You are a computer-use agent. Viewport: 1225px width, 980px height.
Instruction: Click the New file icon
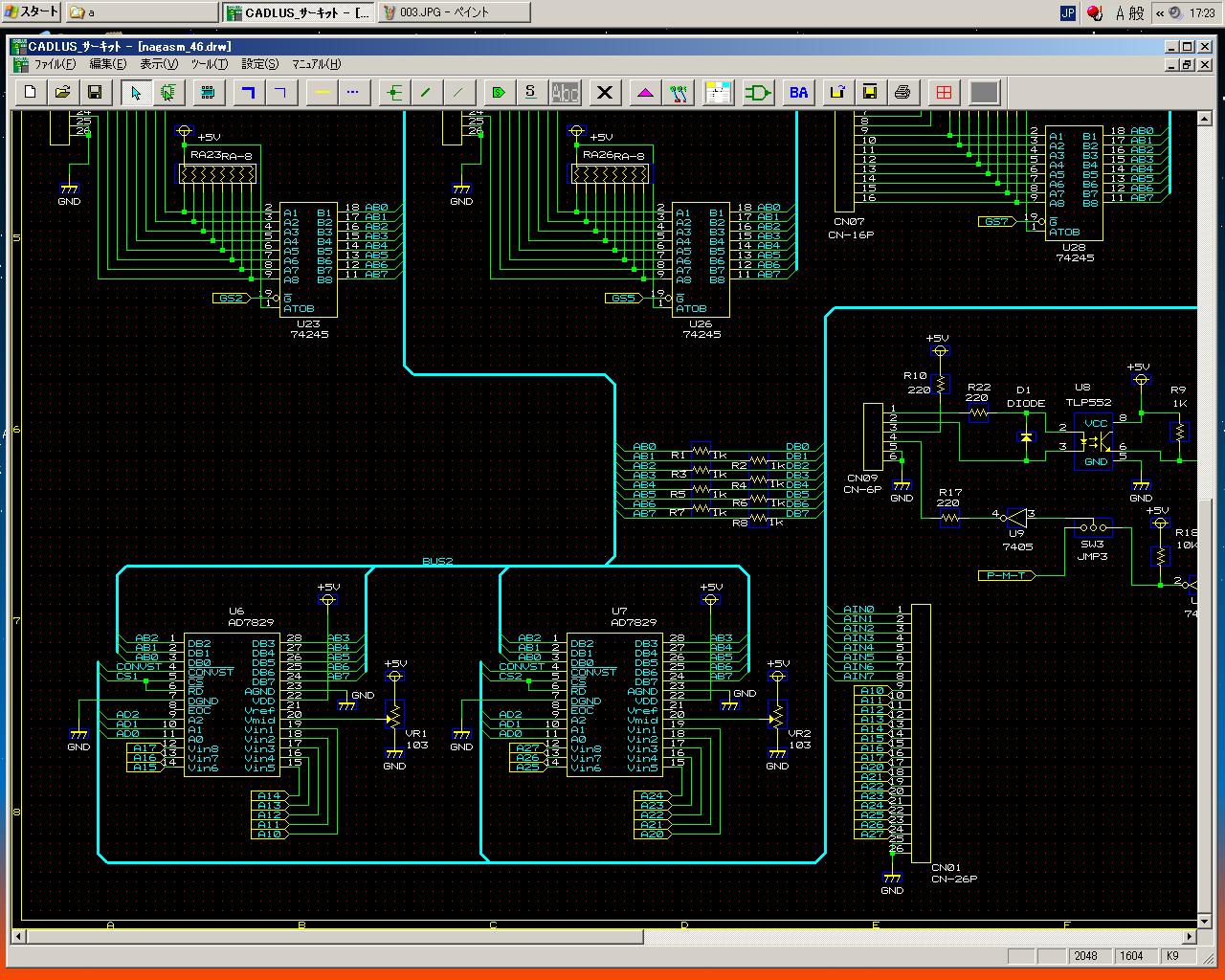coord(31,92)
